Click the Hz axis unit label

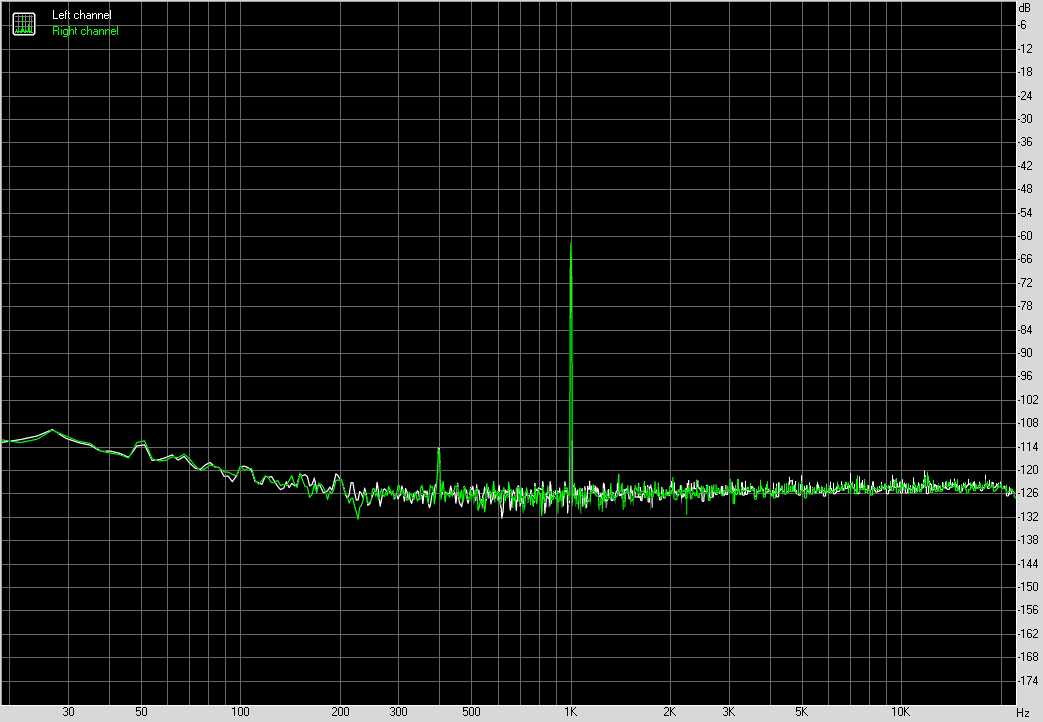[x=1023, y=713]
